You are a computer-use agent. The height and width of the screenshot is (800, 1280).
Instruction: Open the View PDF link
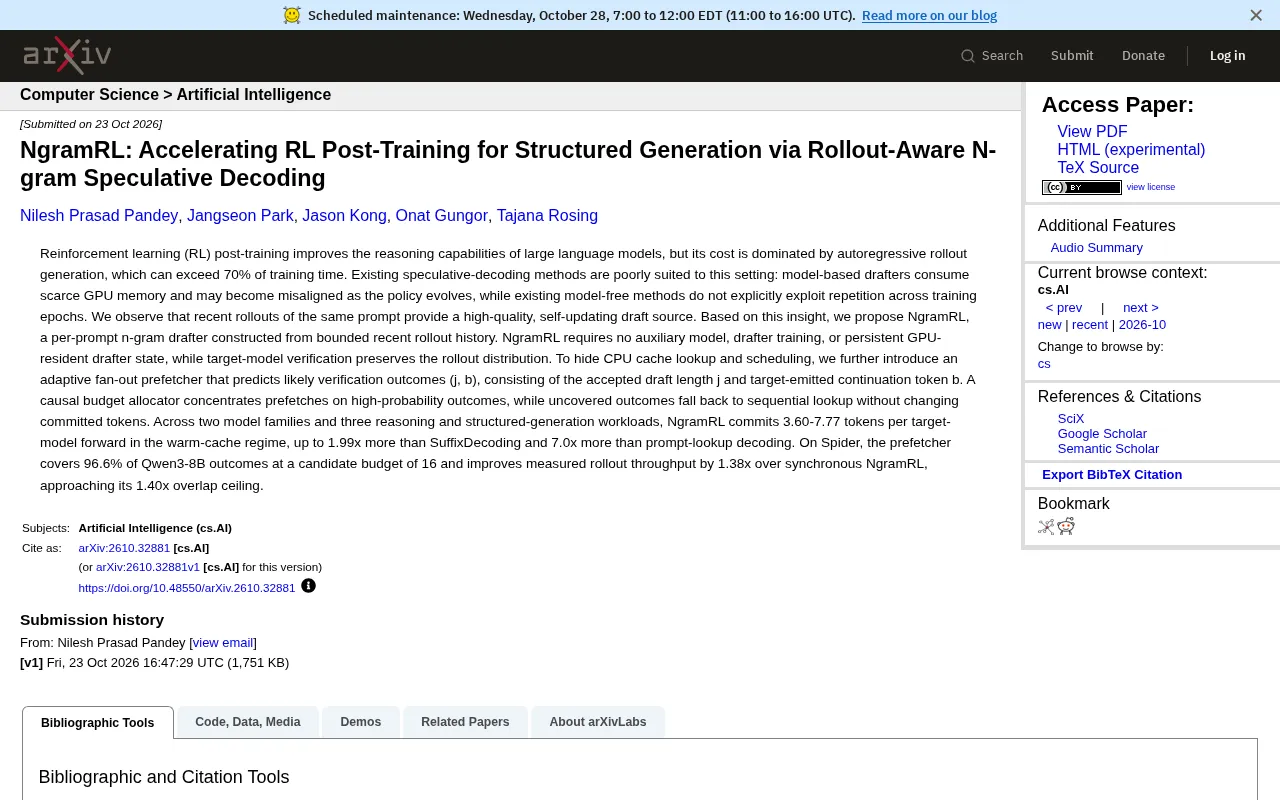(x=1092, y=132)
